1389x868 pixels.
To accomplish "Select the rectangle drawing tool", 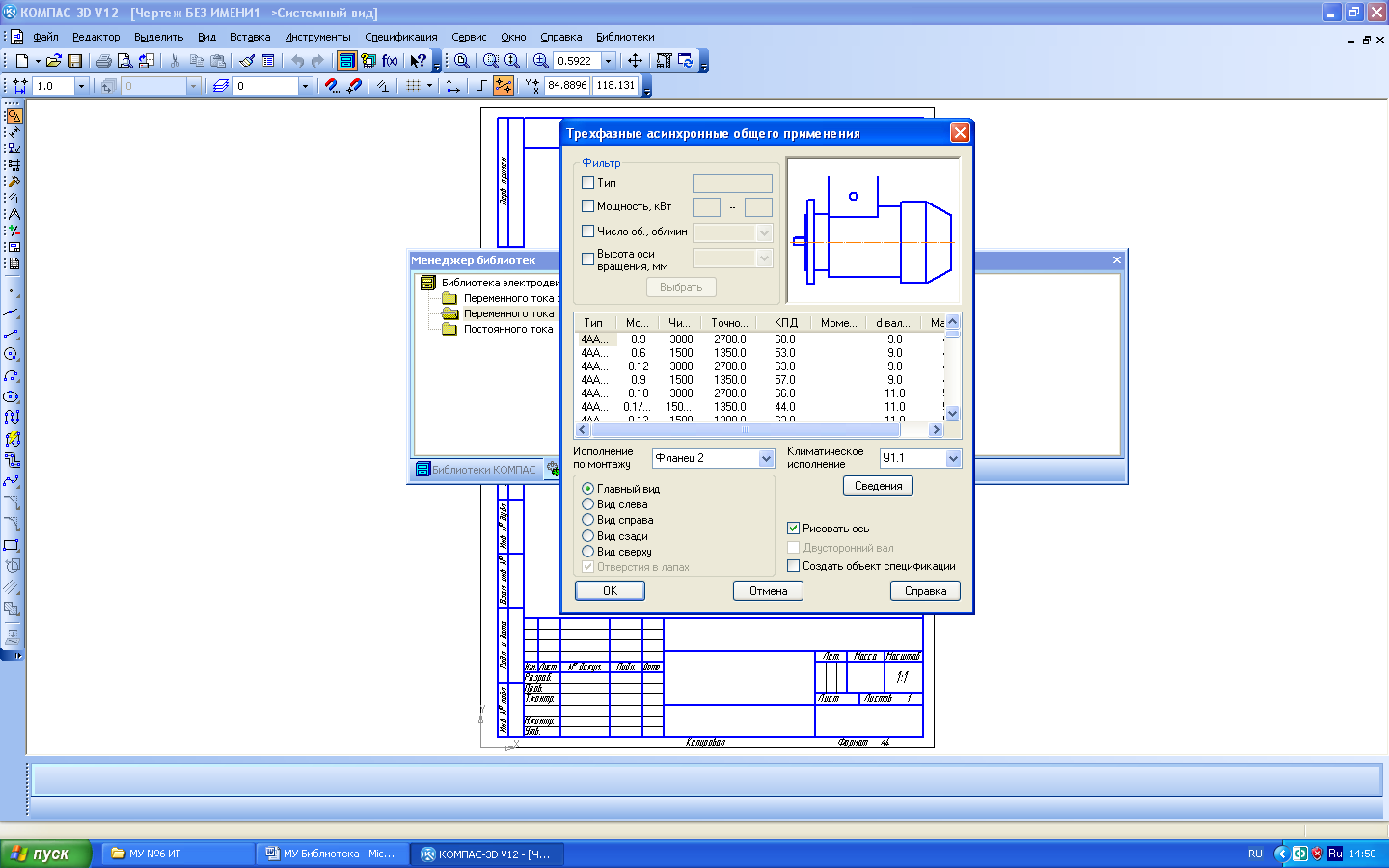I will coord(12,545).
